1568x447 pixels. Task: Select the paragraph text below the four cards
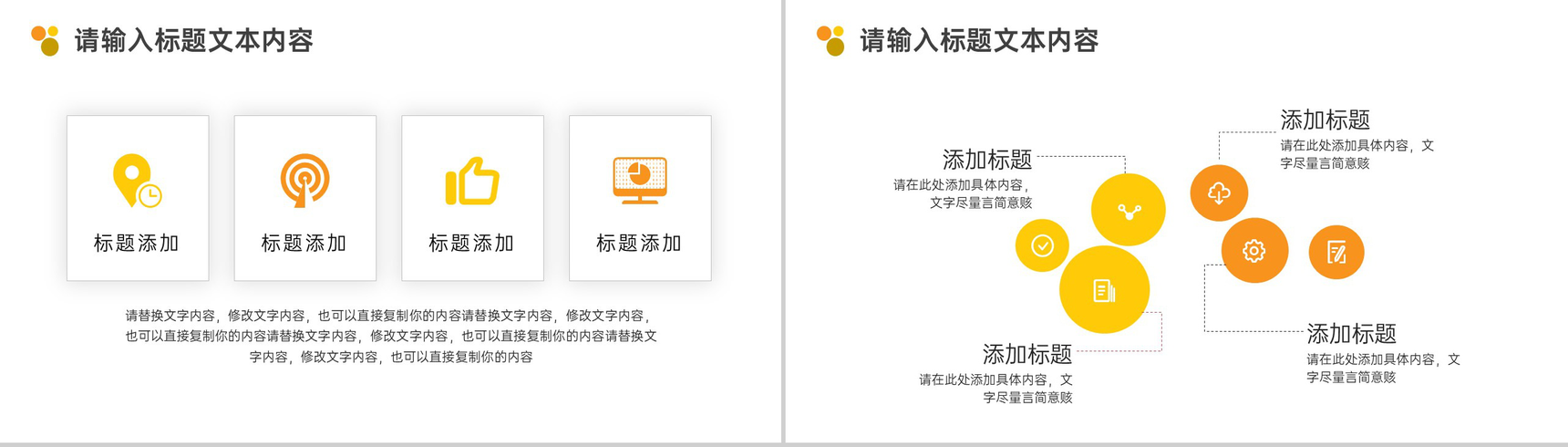pos(391,336)
